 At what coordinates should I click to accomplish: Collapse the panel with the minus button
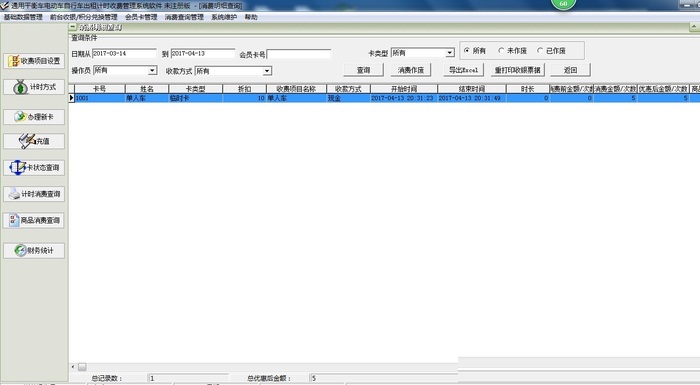pyautogui.click(x=73, y=27)
